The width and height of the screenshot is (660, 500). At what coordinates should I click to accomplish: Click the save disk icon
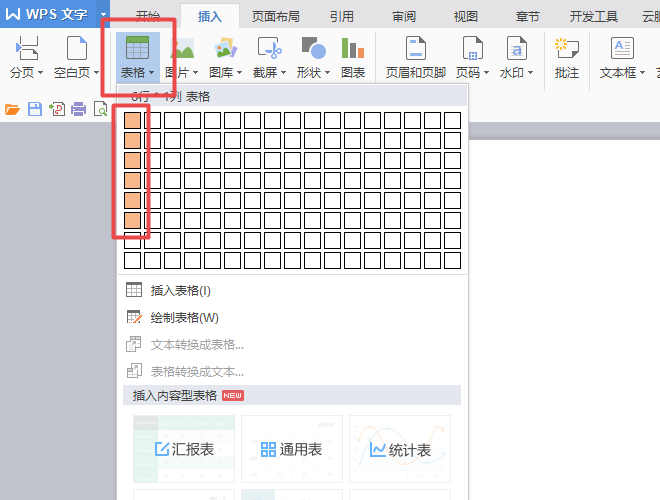click(x=35, y=109)
